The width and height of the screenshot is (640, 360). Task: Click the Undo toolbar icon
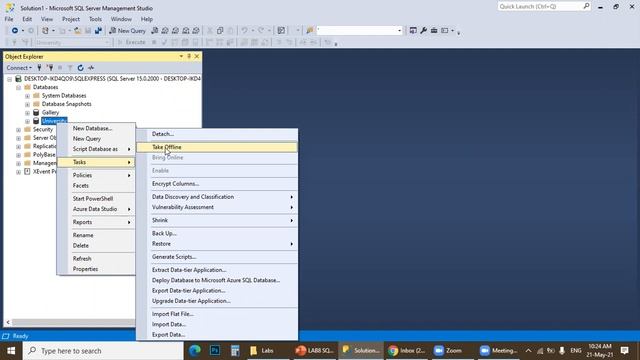coord(244,31)
